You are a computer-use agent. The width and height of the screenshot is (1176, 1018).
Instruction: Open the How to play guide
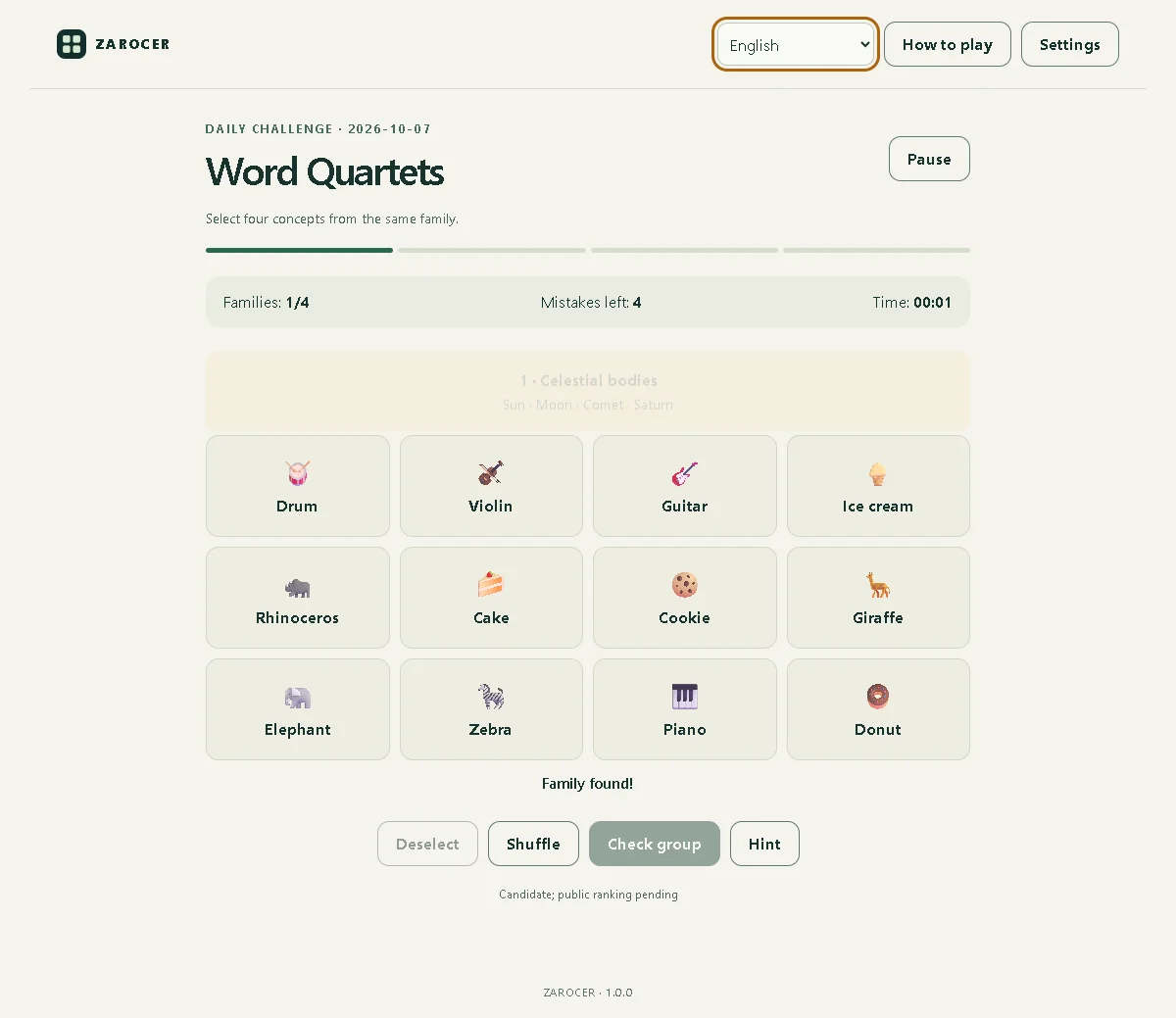click(x=947, y=44)
